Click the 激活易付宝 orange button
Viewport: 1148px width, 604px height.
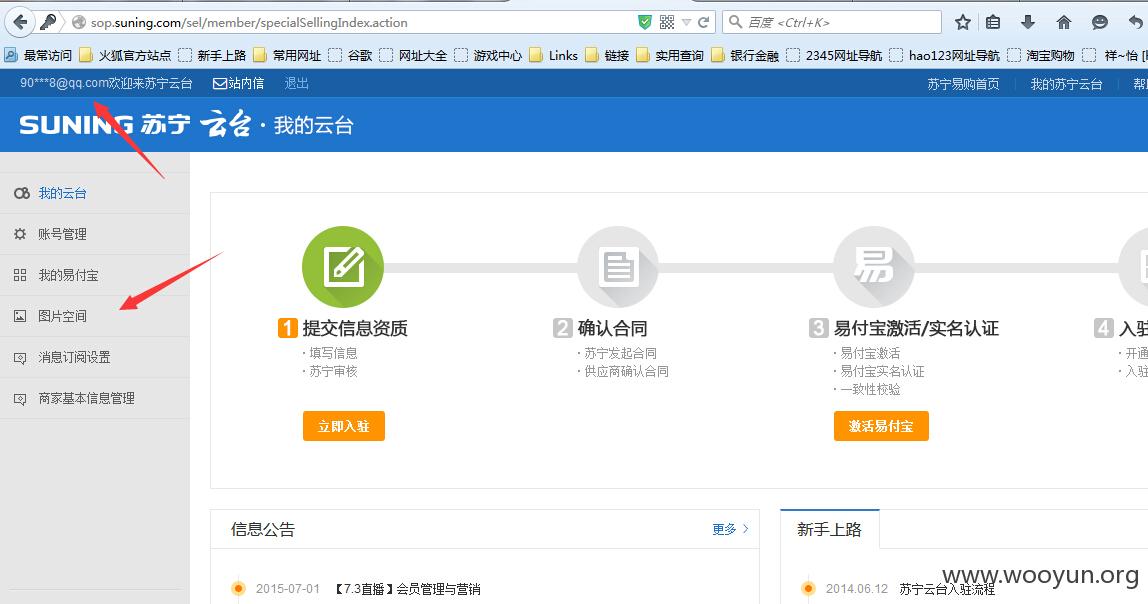[881, 426]
